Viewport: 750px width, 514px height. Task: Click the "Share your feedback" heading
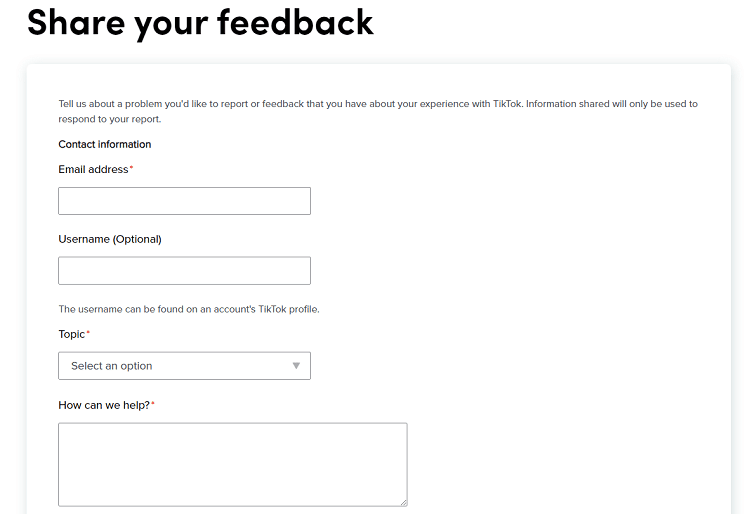tap(200, 22)
